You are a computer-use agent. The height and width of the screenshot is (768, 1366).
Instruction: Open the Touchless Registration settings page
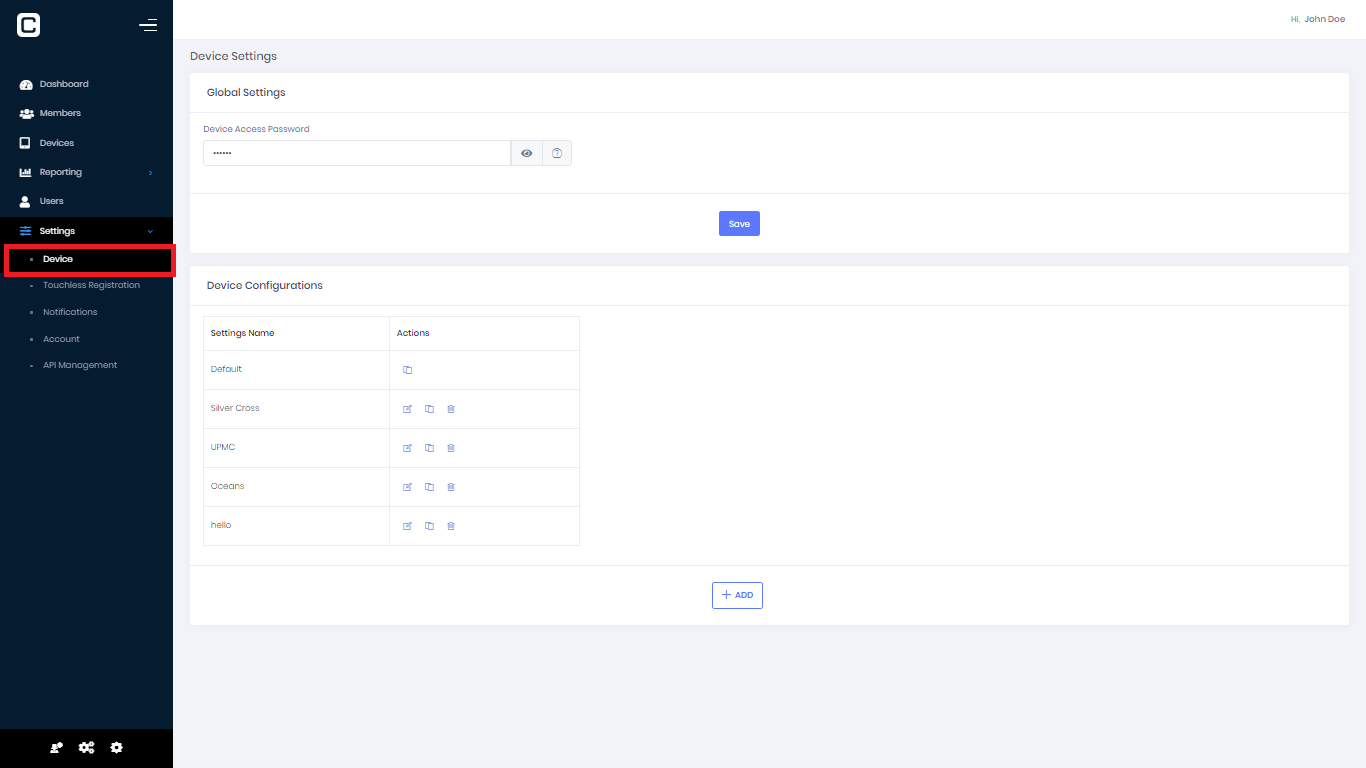tap(91, 285)
